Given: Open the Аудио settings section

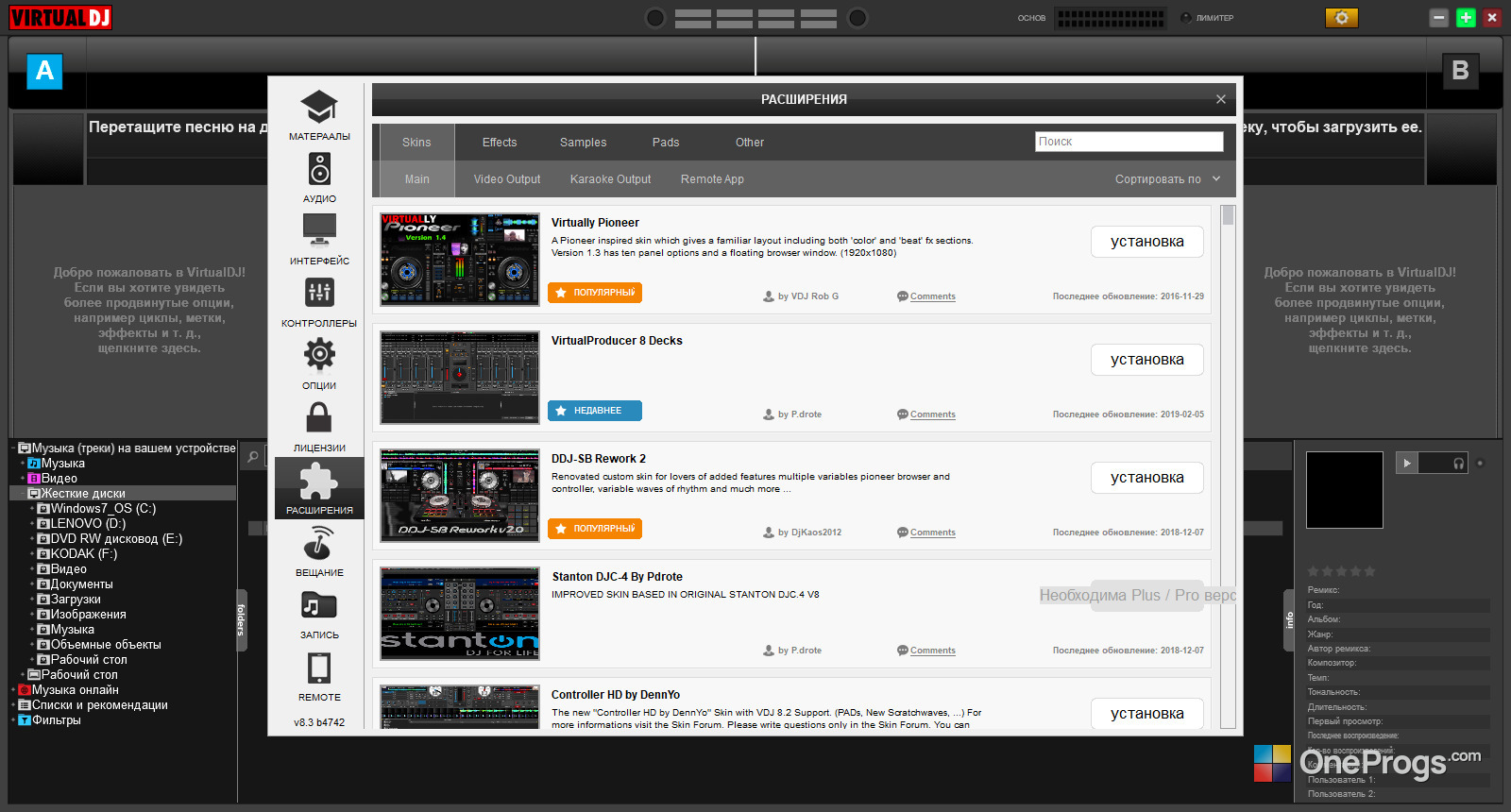Looking at the screenshot, I should pos(319,178).
